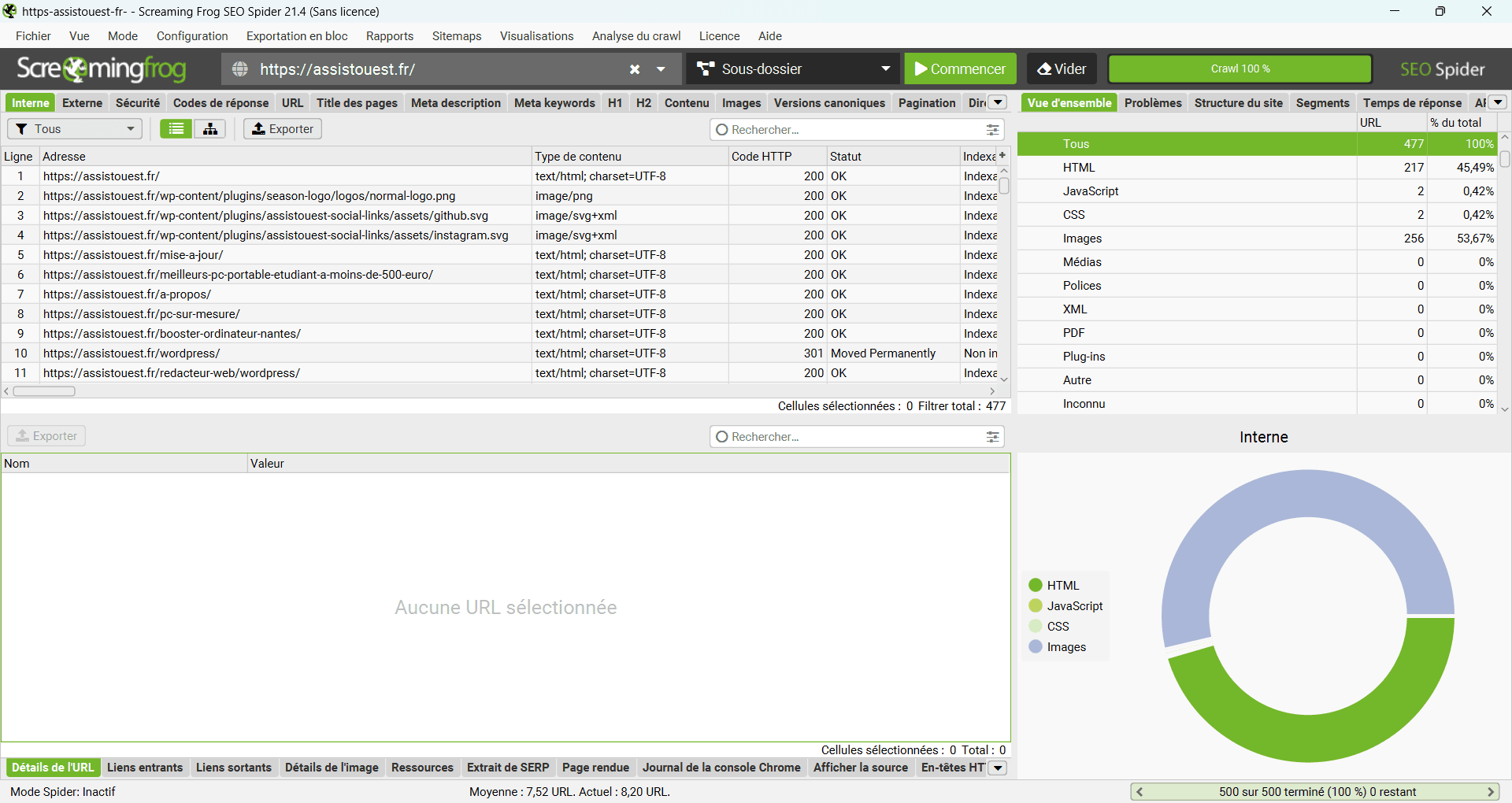
Task: Switch to the Codes de réponse tab
Action: 220,103
